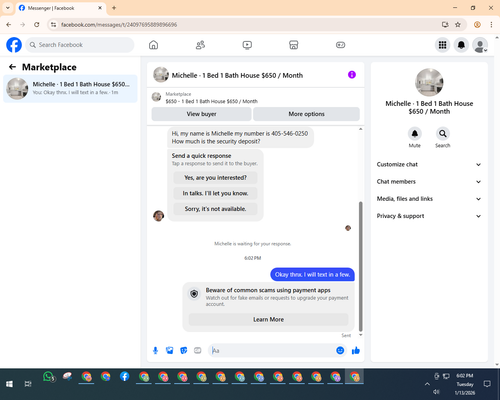Bookmark this page with the star icon

coord(458,25)
